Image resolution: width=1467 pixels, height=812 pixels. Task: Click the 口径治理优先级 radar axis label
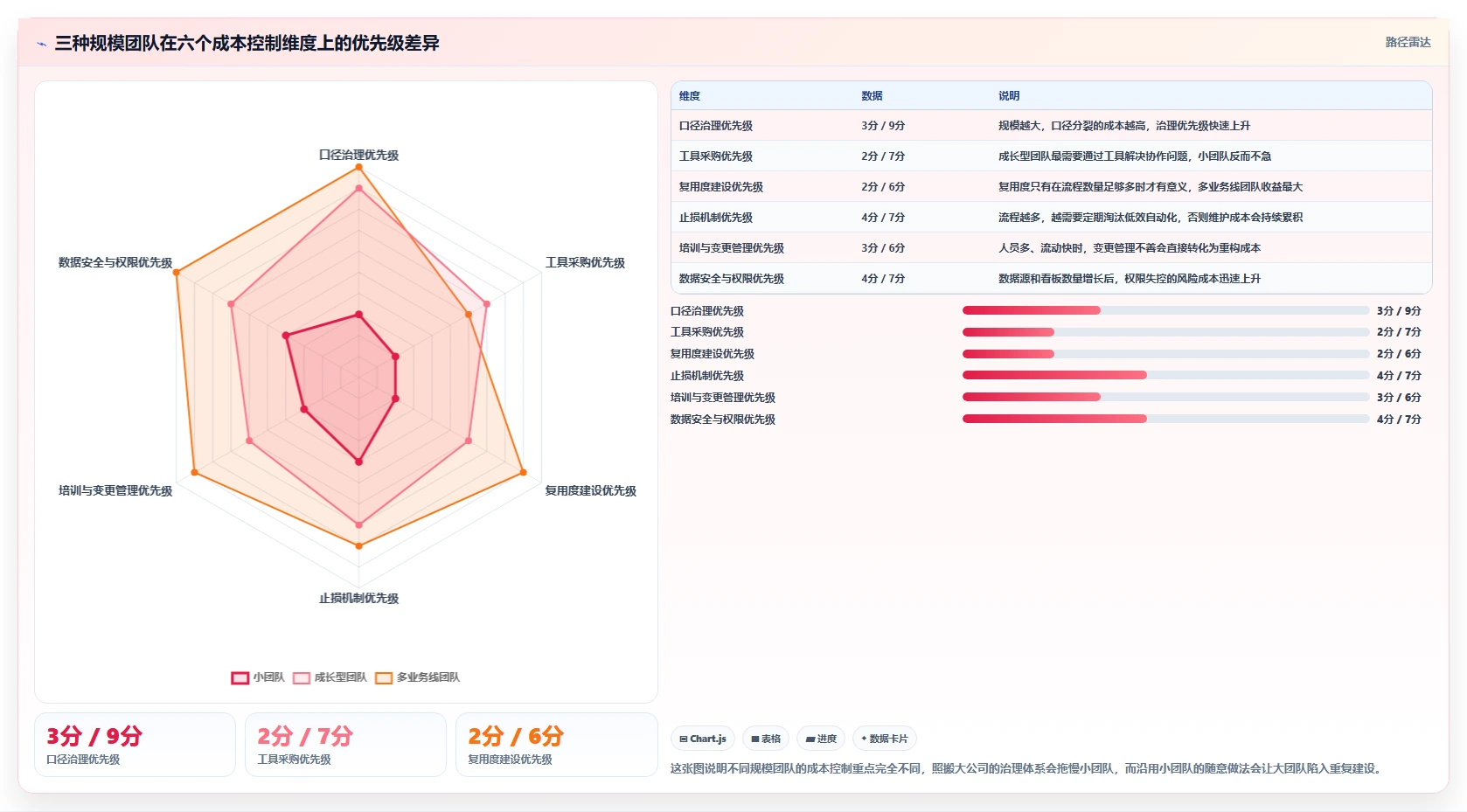tap(358, 155)
